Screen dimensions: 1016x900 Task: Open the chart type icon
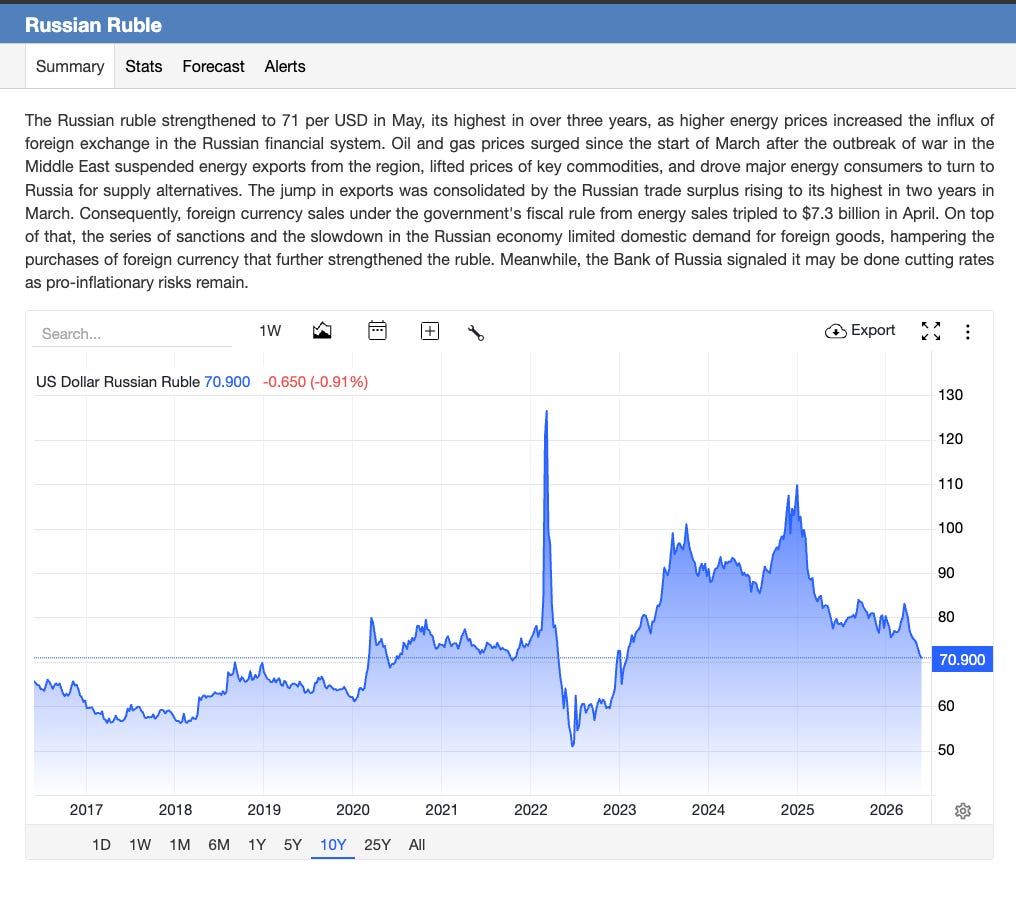tap(322, 331)
